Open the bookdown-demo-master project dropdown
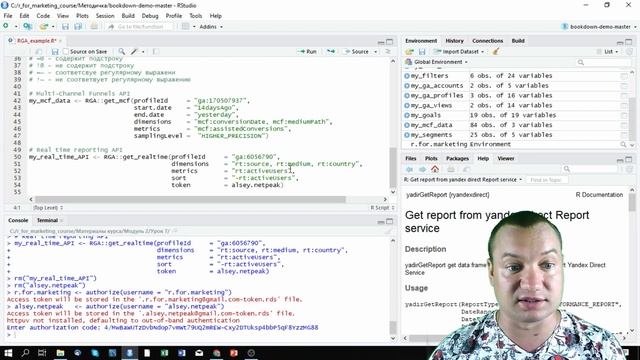 click(599, 27)
